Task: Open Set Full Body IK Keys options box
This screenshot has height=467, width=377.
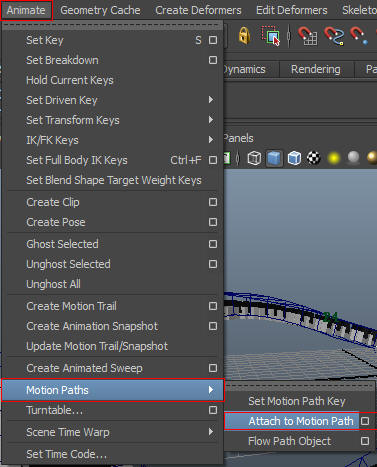Action: pos(213,160)
